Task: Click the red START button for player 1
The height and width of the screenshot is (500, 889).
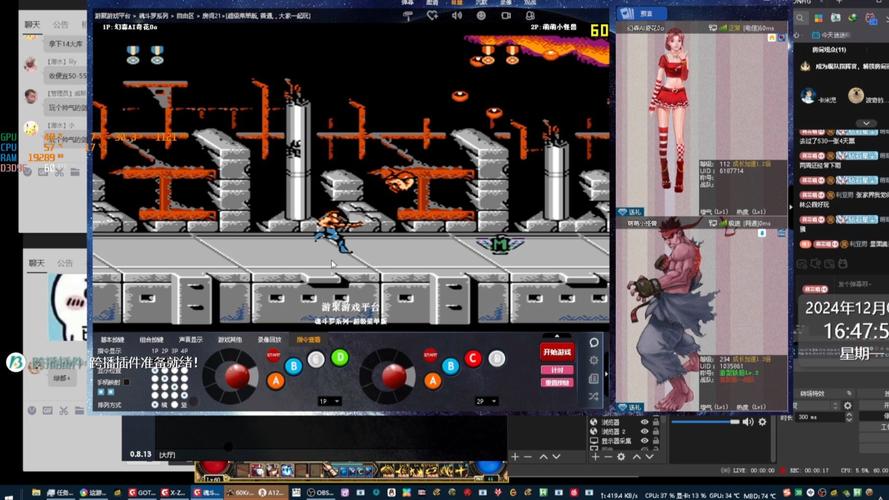Action: [273, 355]
